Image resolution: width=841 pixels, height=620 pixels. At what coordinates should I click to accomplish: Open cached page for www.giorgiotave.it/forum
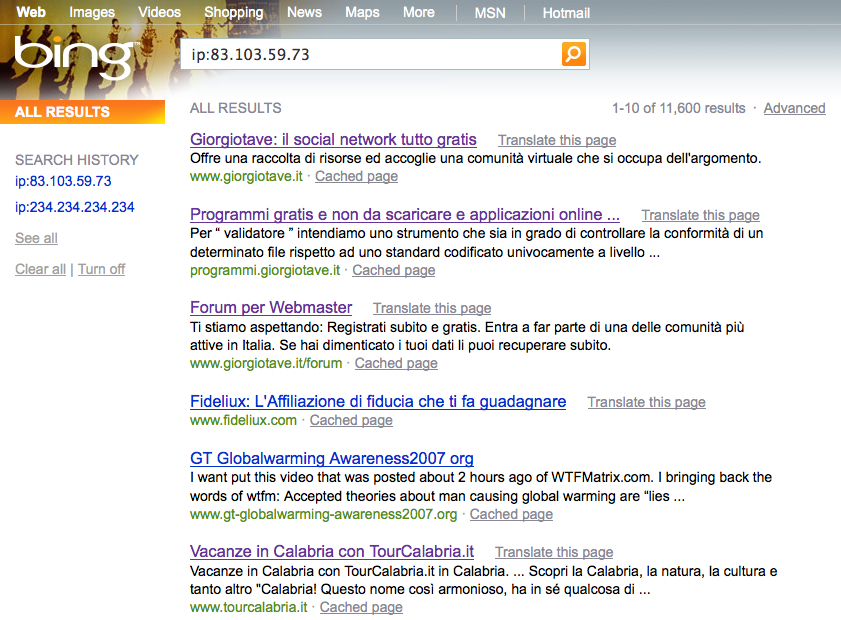click(396, 363)
